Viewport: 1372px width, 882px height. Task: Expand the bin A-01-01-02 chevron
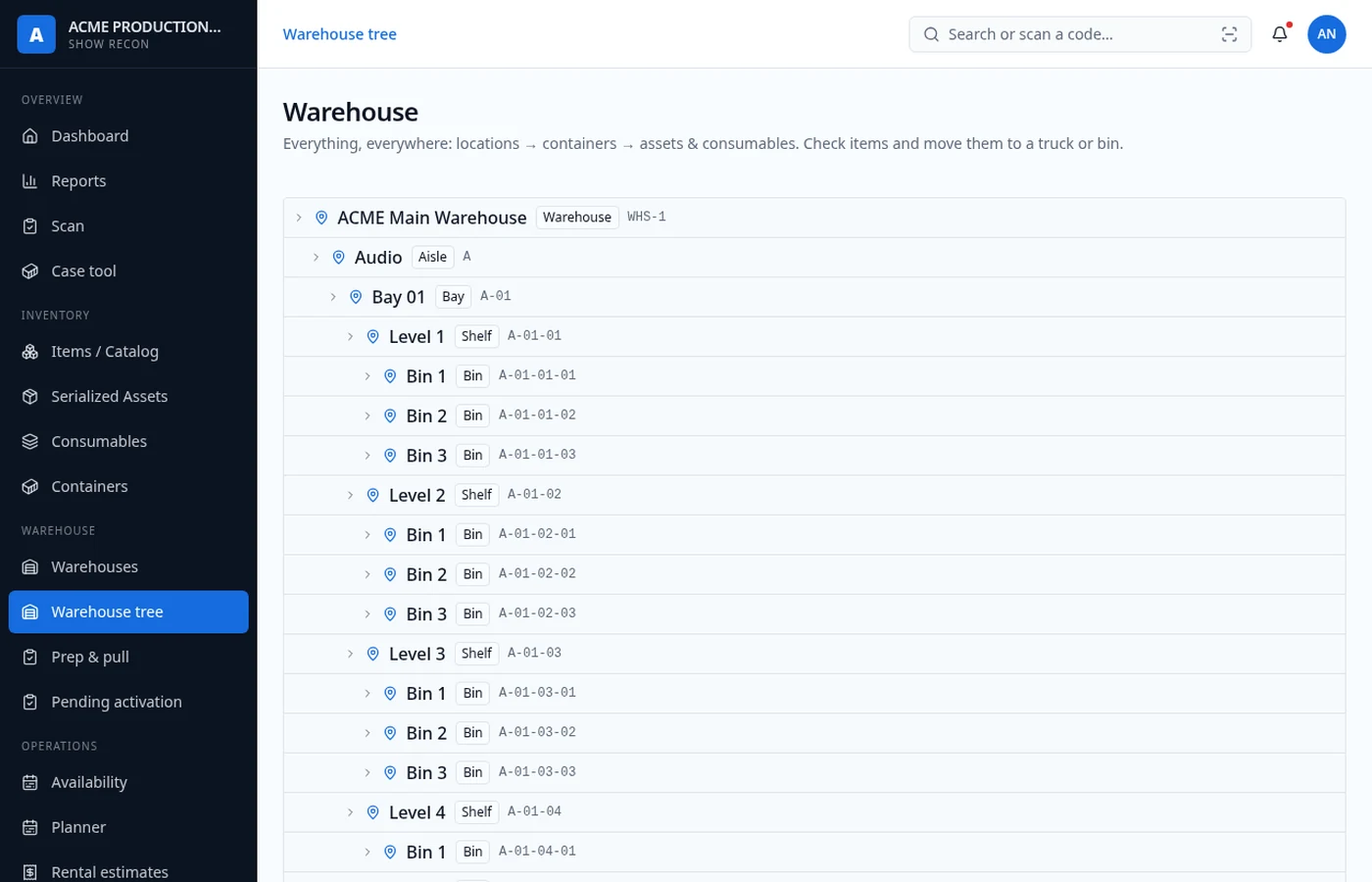pyautogui.click(x=367, y=416)
